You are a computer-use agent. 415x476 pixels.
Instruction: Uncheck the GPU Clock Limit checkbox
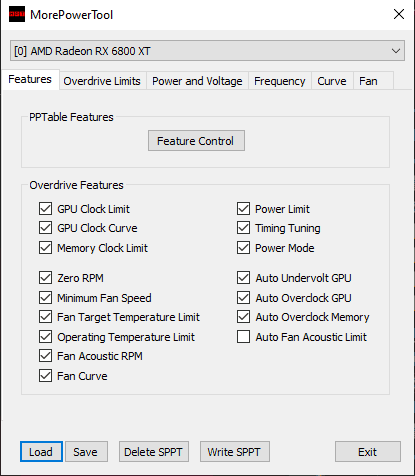click(45, 209)
